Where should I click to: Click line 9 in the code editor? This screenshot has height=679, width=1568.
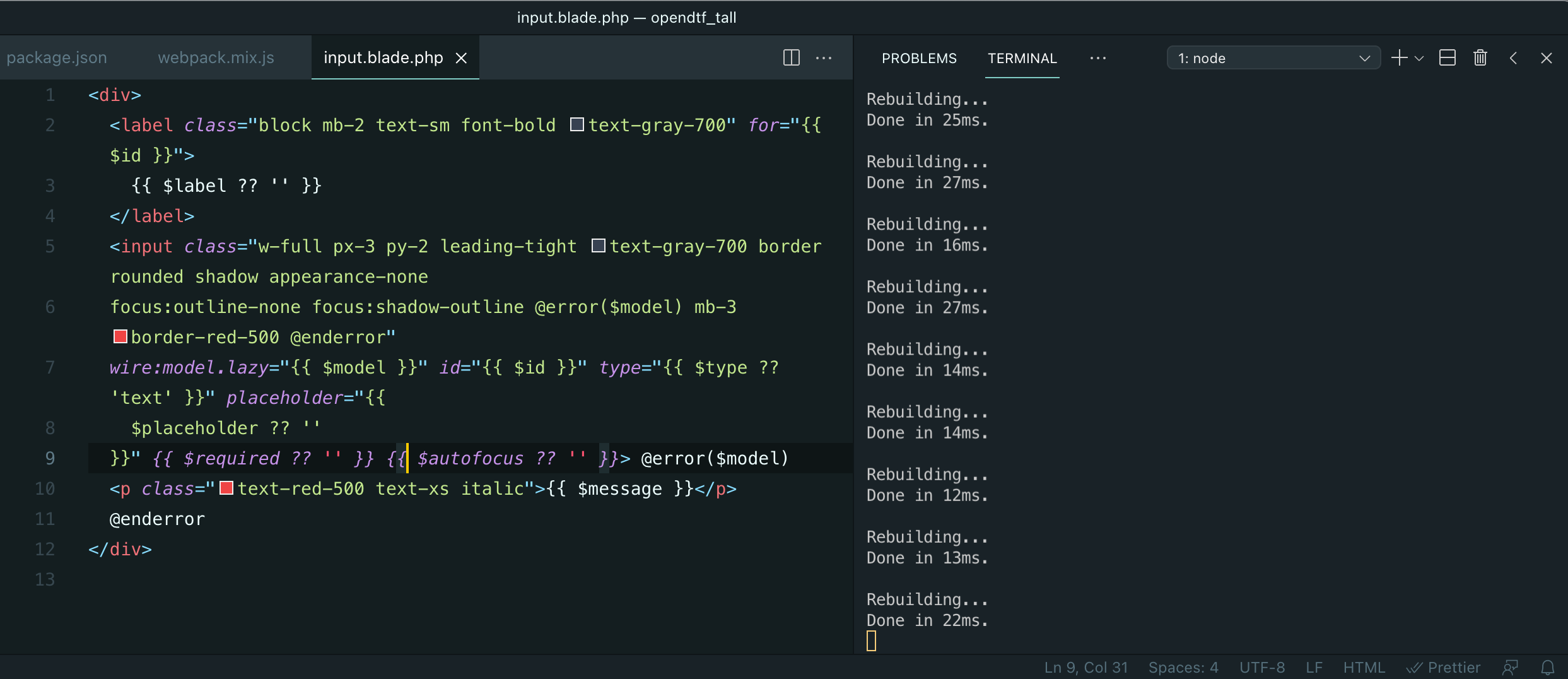point(442,458)
